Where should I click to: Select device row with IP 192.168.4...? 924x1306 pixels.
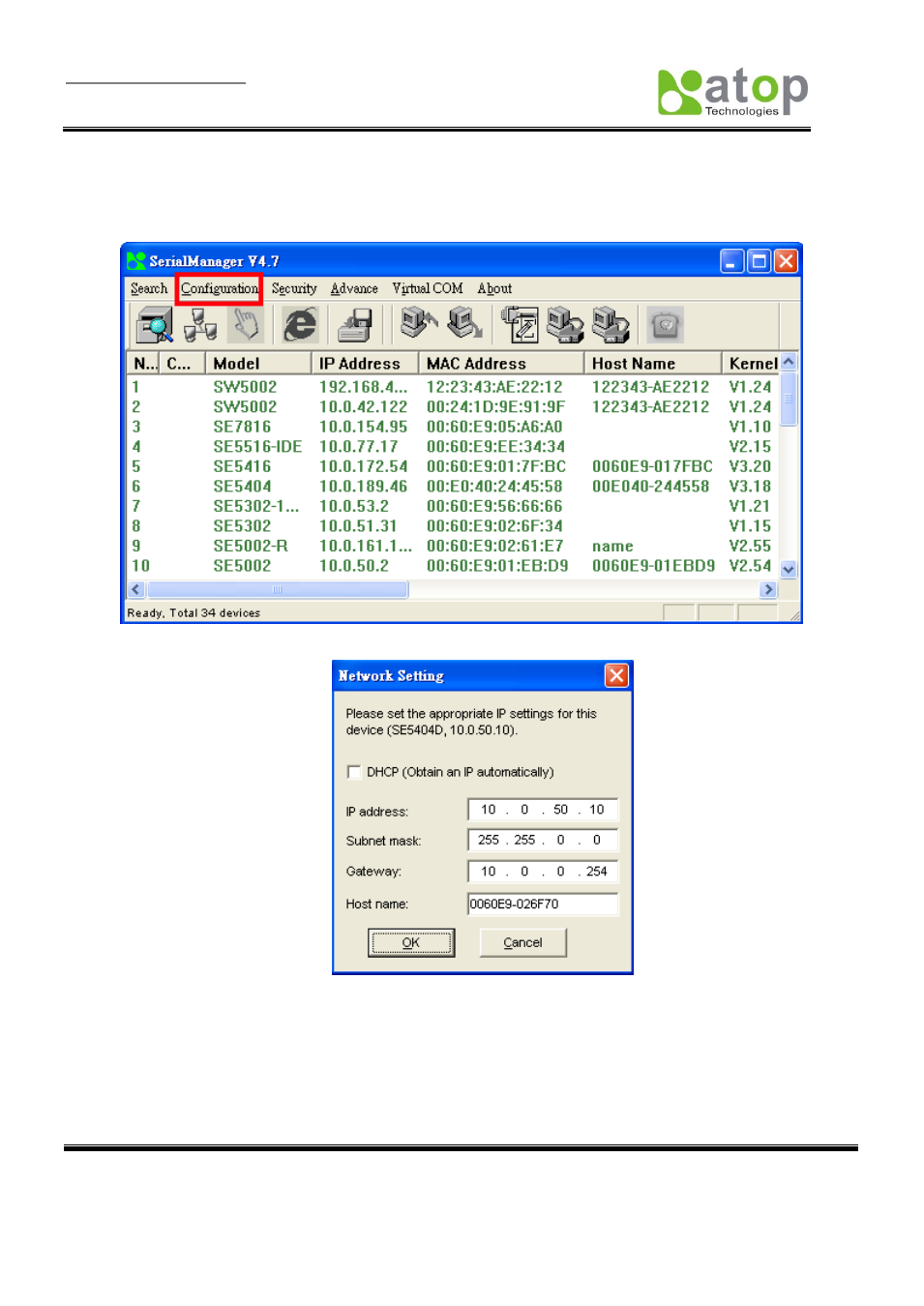pyautogui.click(x=453, y=387)
